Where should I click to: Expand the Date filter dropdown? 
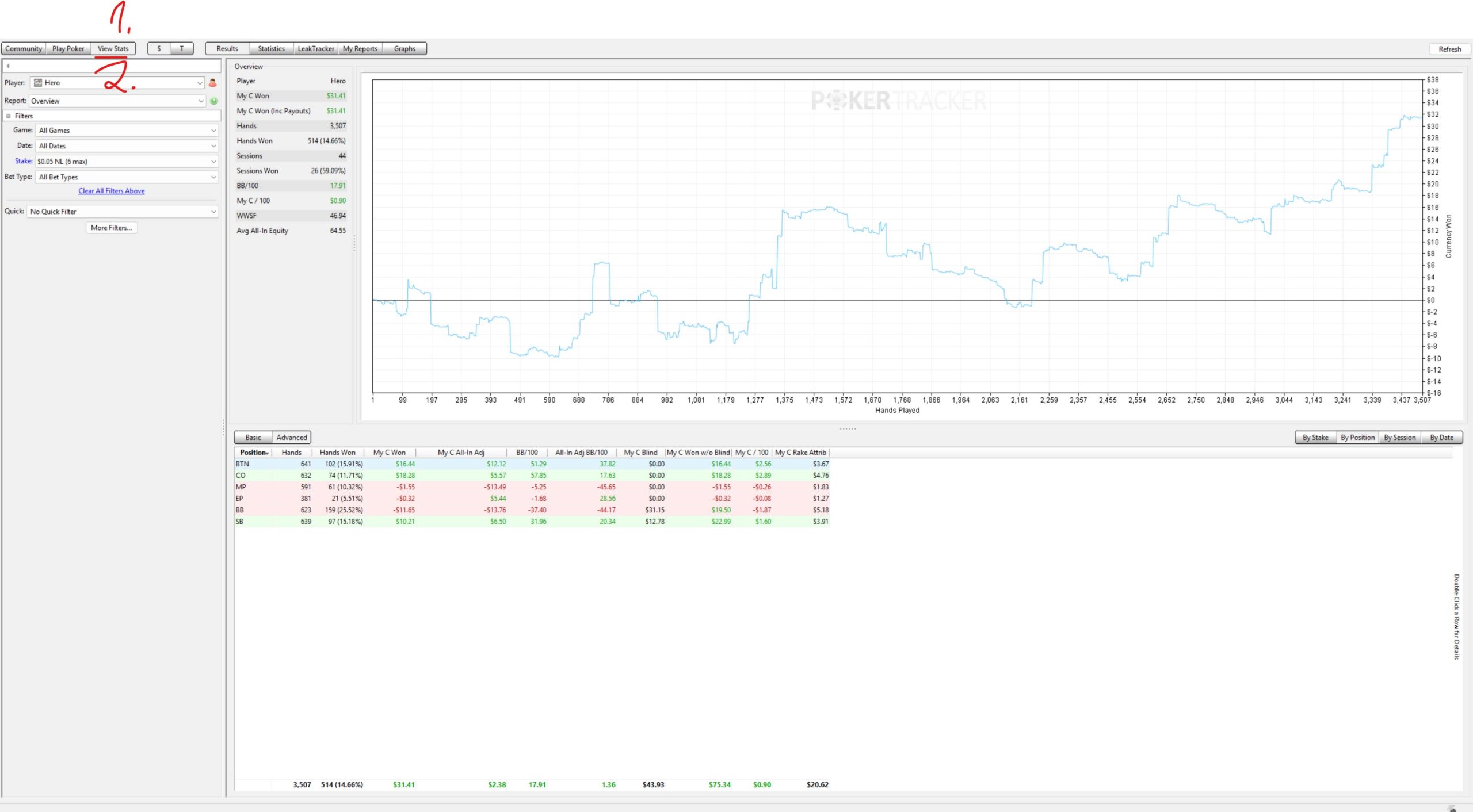click(127, 146)
